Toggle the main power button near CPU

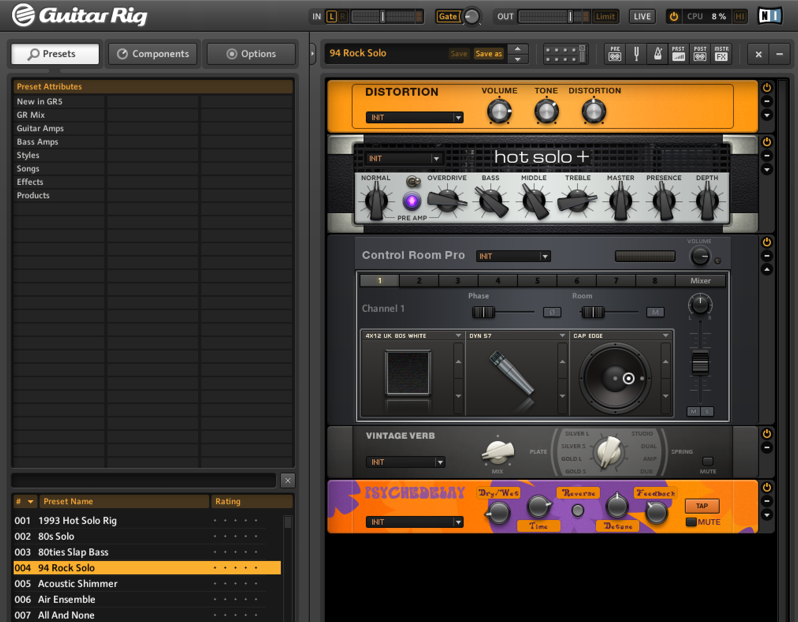(673, 16)
